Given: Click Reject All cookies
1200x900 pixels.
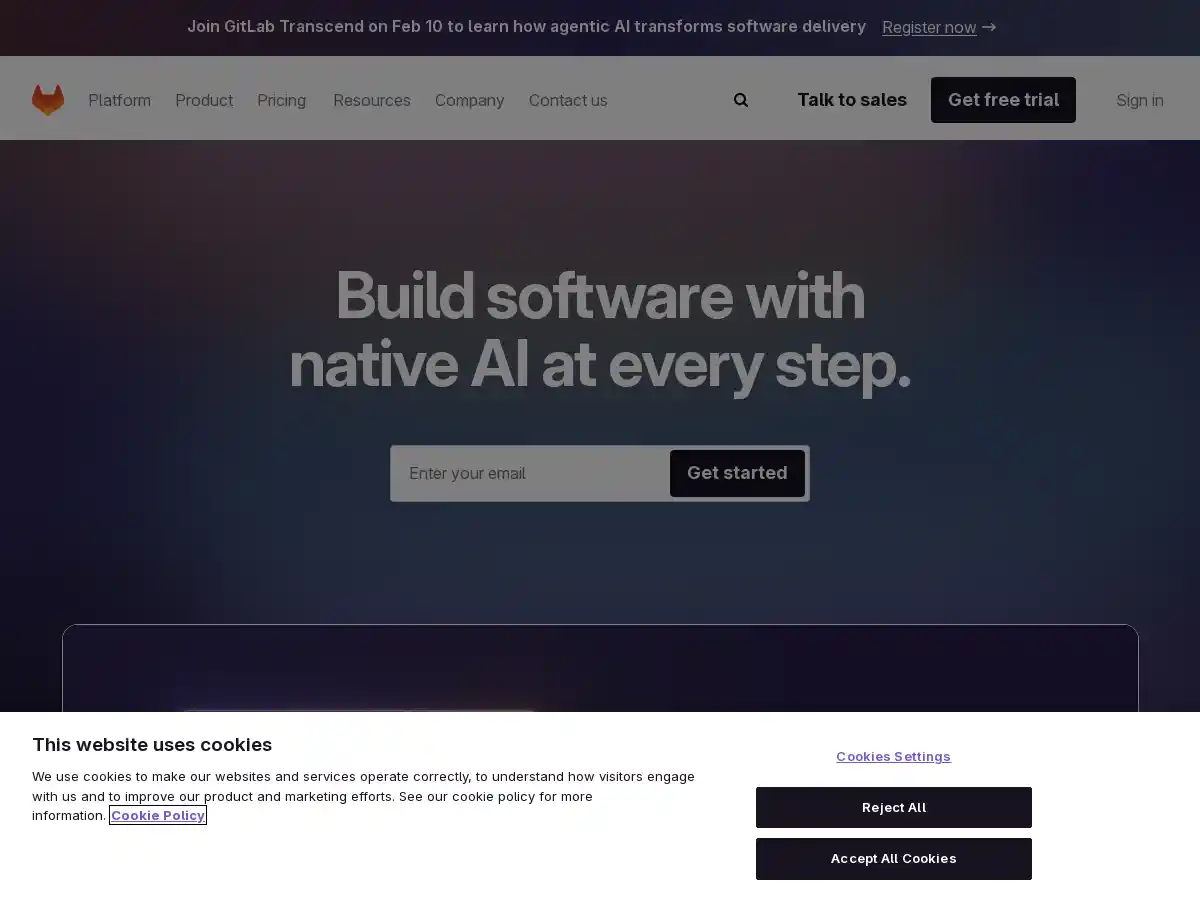Looking at the screenshot, I should point(893,807).
